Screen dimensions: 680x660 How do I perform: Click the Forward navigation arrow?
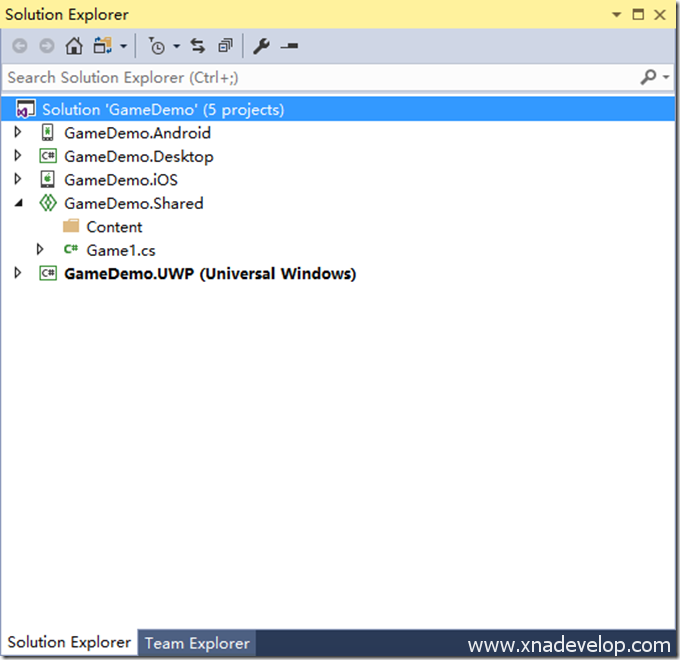tap(46, 46)
